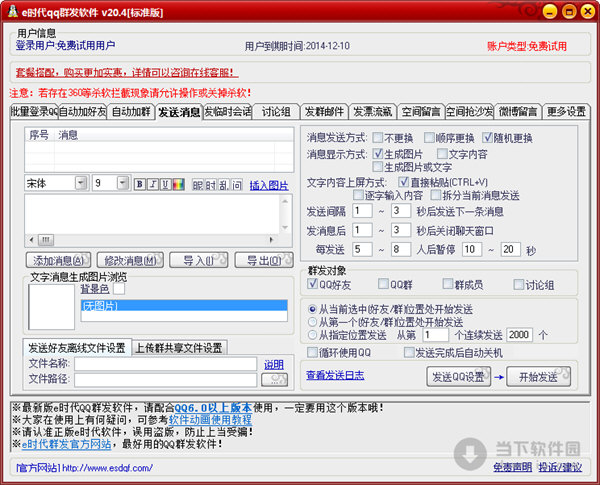Click up arrow of message editor vertical scrollbar
600x485 pixels.
tap(285, 201)
